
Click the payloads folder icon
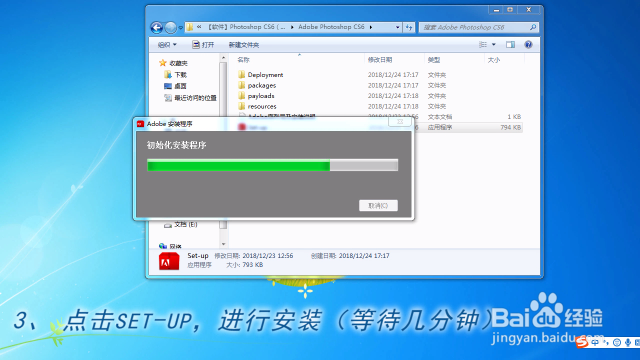tap(241, 96)
